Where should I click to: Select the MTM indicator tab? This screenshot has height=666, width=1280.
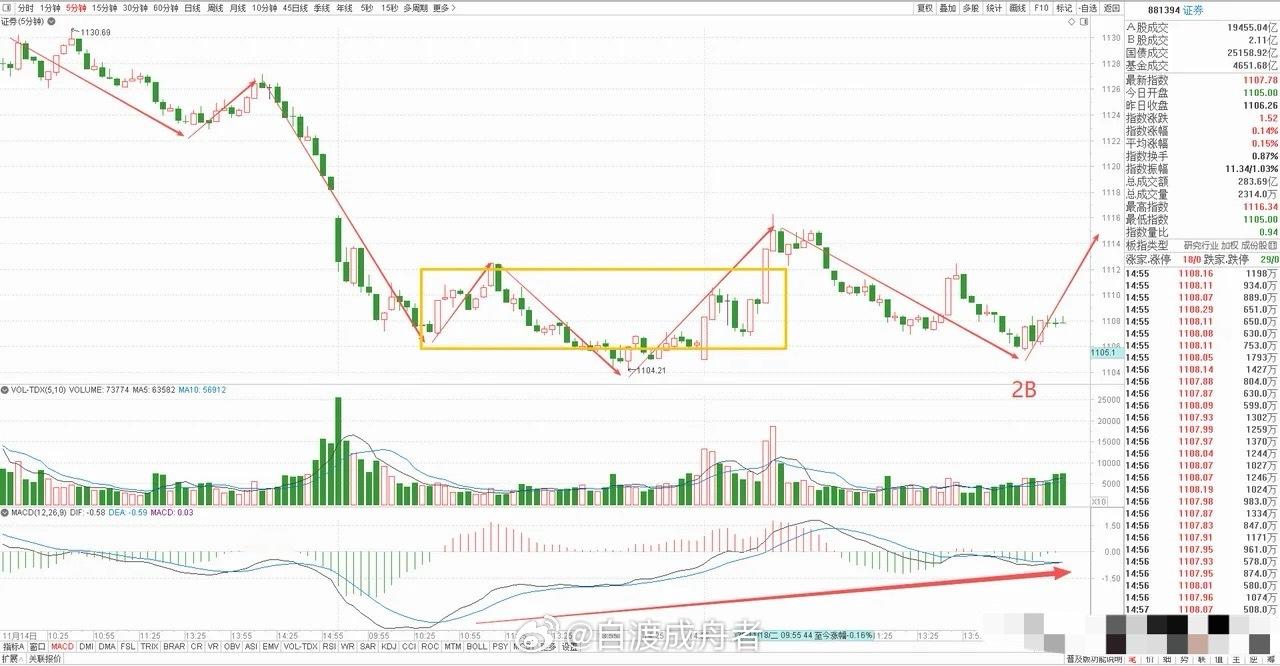(x=453, y=646)
